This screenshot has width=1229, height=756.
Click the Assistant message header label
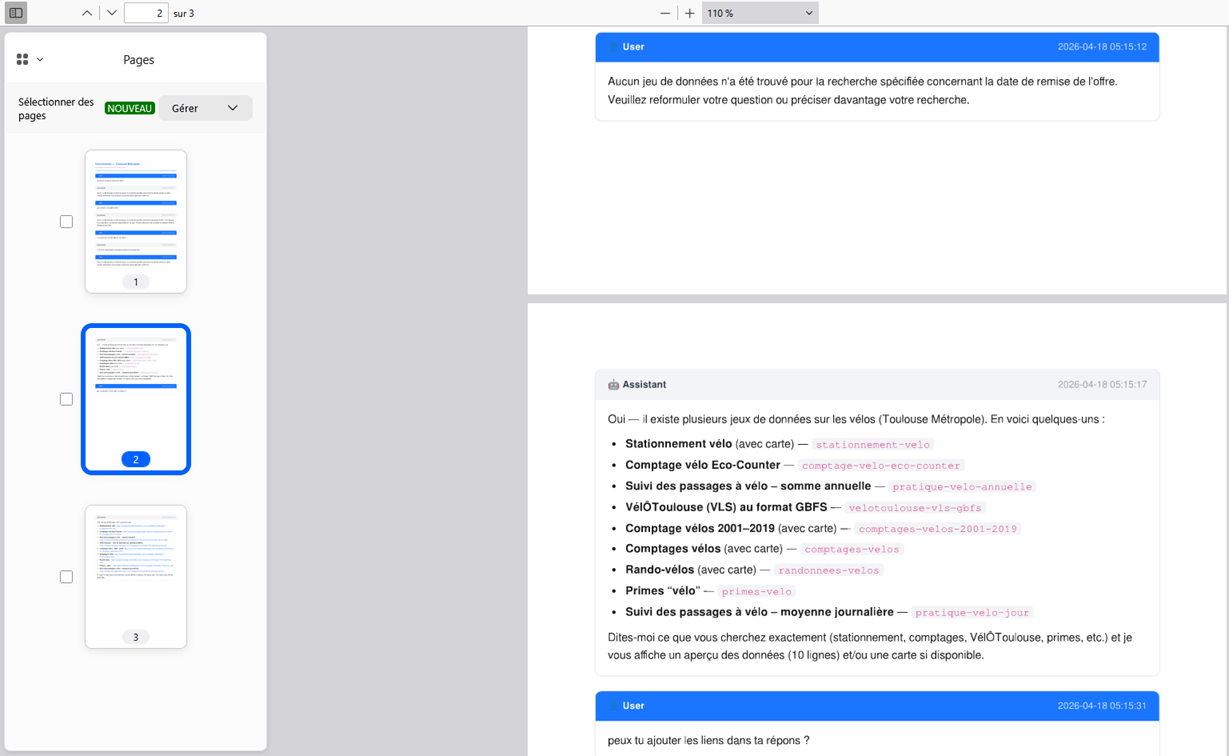(644, 385)
